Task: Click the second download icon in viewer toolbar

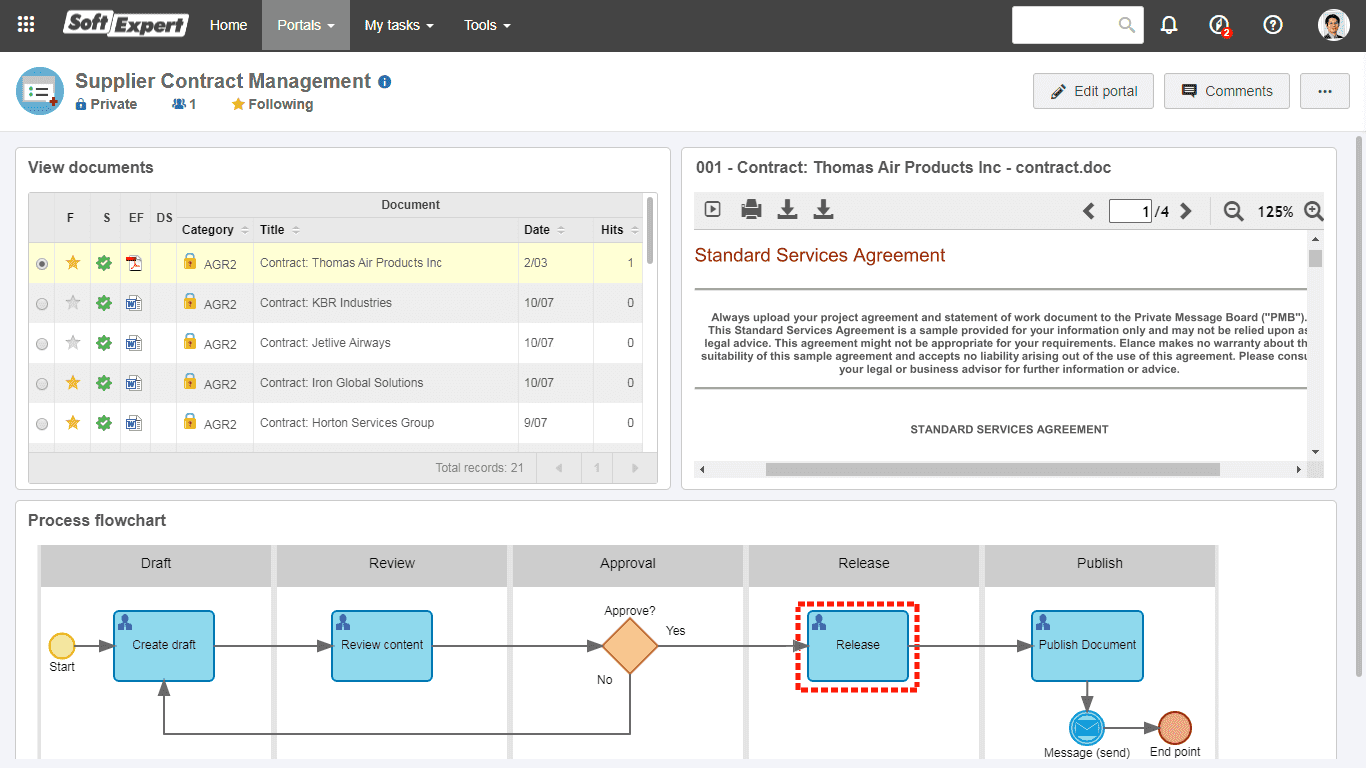Action: 823,209
